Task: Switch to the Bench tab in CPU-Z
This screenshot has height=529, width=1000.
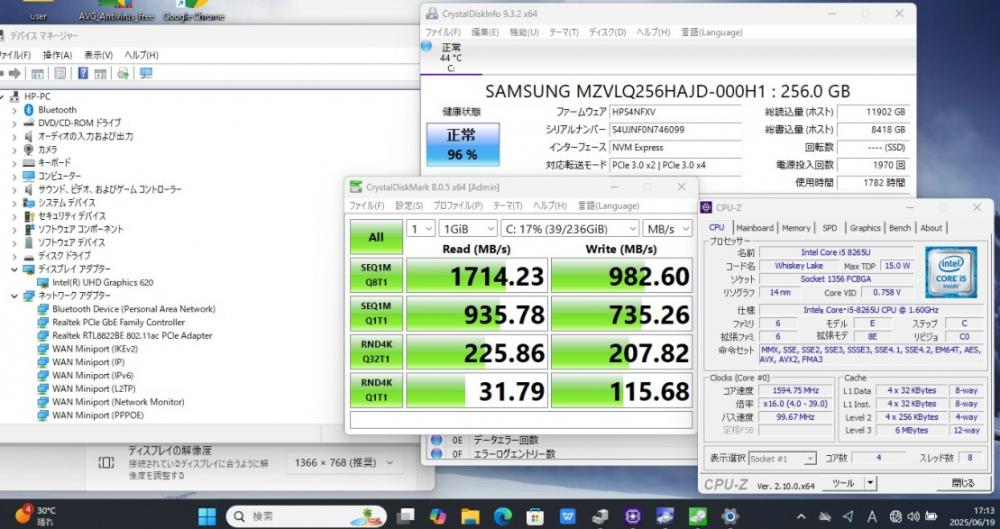Action: point(900,228)
